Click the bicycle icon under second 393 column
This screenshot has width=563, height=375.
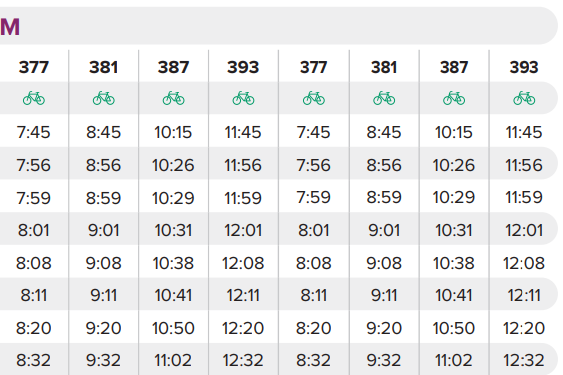coord(524,98)
